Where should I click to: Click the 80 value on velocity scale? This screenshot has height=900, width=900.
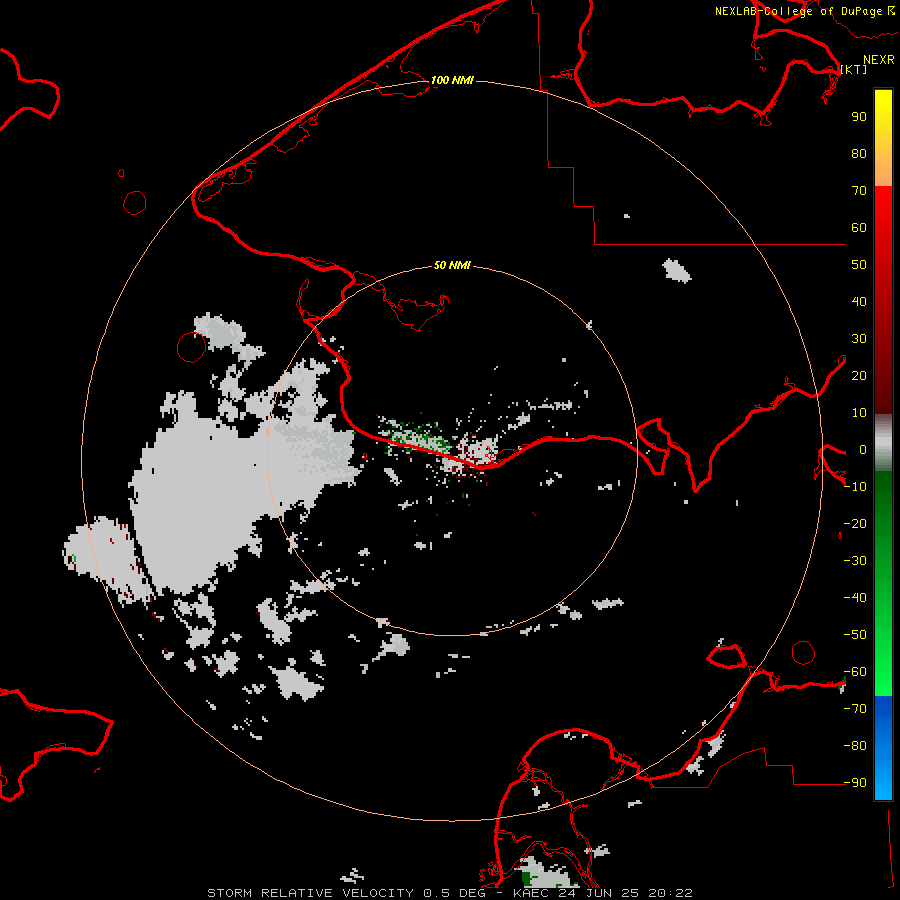859,153
